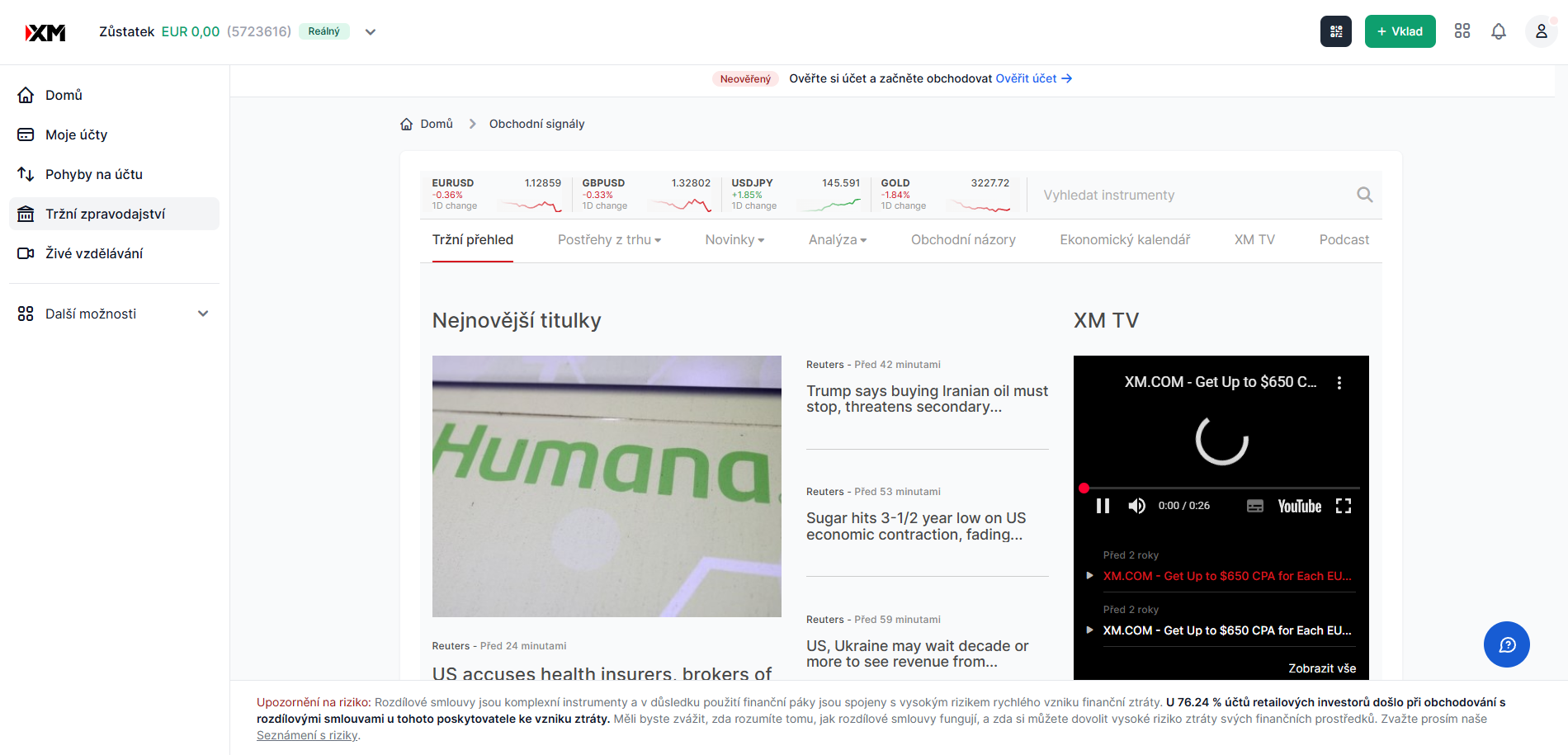Expand account balance dropdown chevron
Image resolution: width=1568 pixels, height=755 pixels.
[371, 32]
